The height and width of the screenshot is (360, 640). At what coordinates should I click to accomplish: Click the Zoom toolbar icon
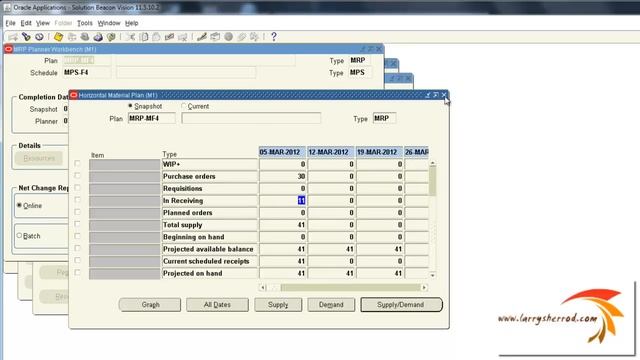(215, 37)
